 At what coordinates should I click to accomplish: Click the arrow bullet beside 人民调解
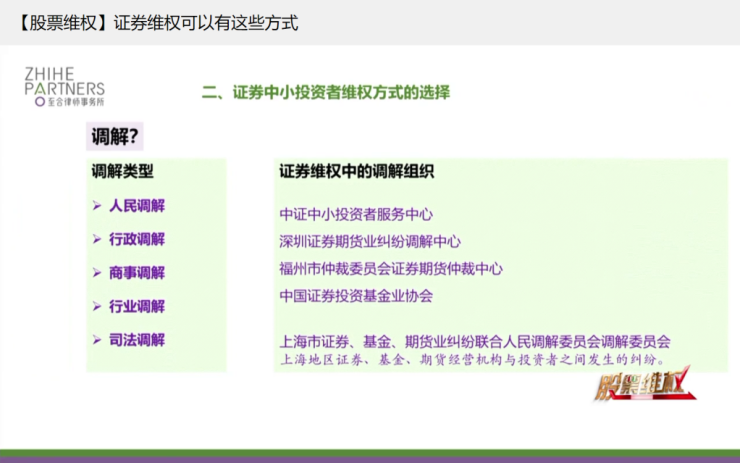[97, 205]
